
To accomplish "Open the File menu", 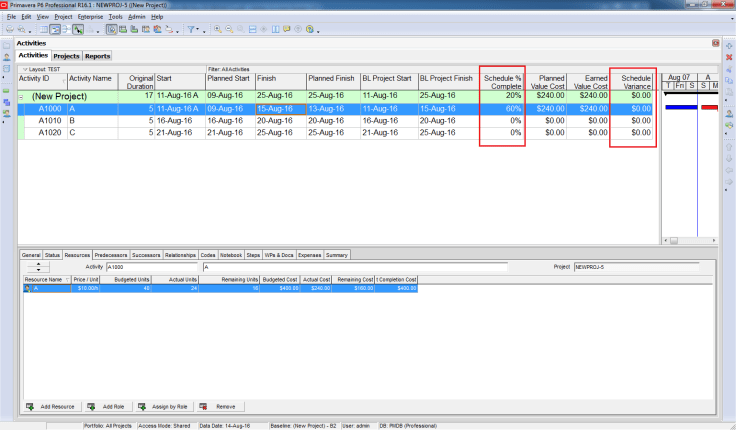I will (11, 16).
